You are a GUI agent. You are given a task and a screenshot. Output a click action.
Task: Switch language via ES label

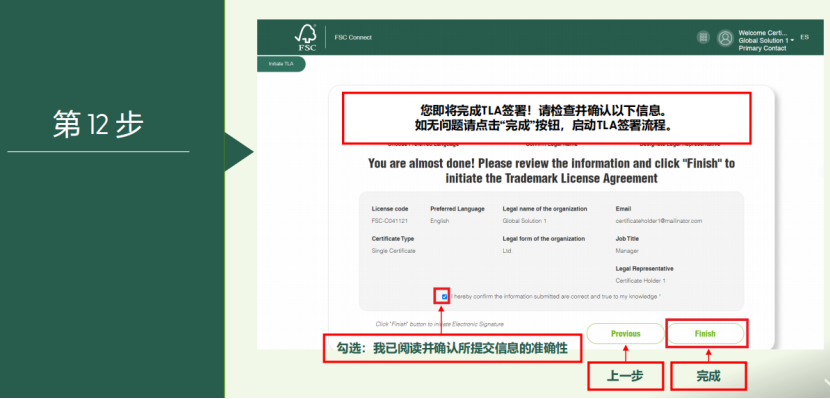pyautogui.click(x=804, y=37)
